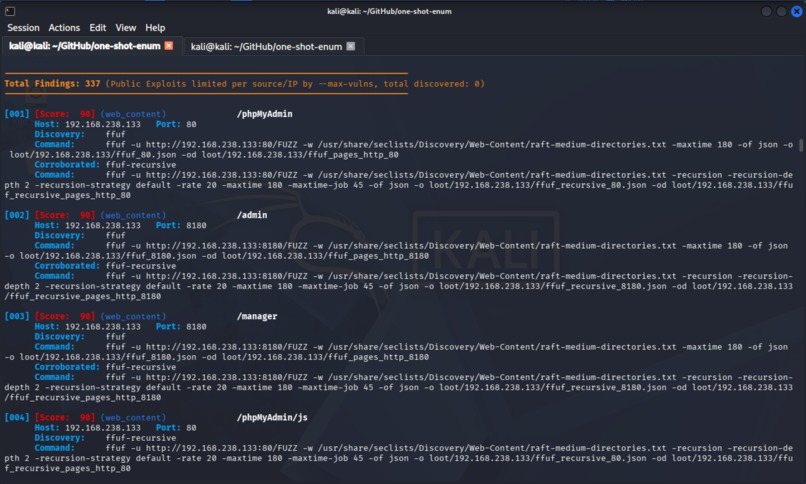Click the window title 'kali@kali: ~/GitHub/one-shot-enum'
The image size is (806, 484).
tap(390, 11)
